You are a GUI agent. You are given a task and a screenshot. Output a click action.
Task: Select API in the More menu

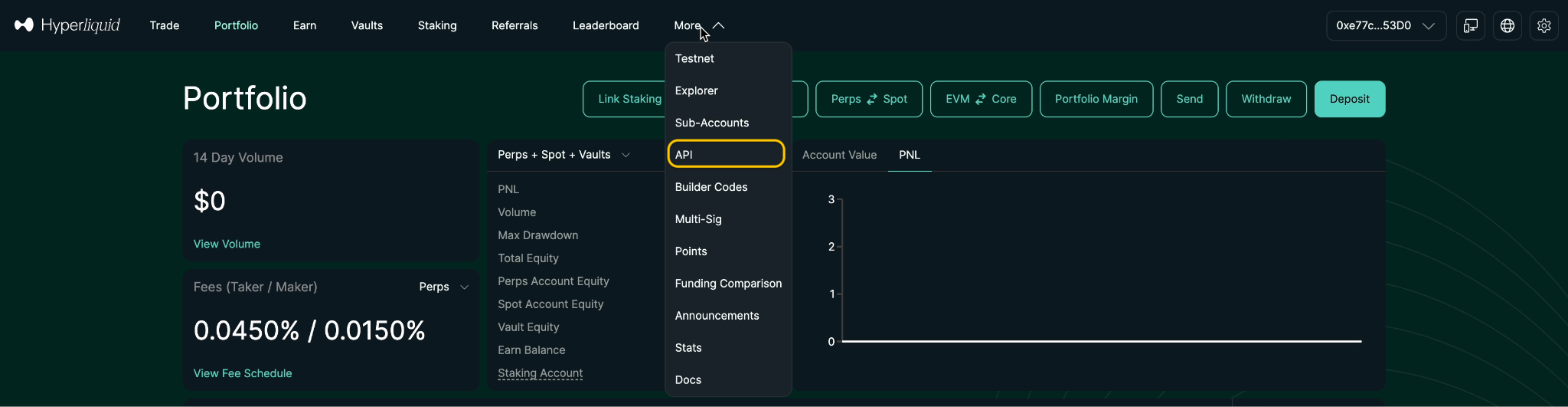coord(727,154)
